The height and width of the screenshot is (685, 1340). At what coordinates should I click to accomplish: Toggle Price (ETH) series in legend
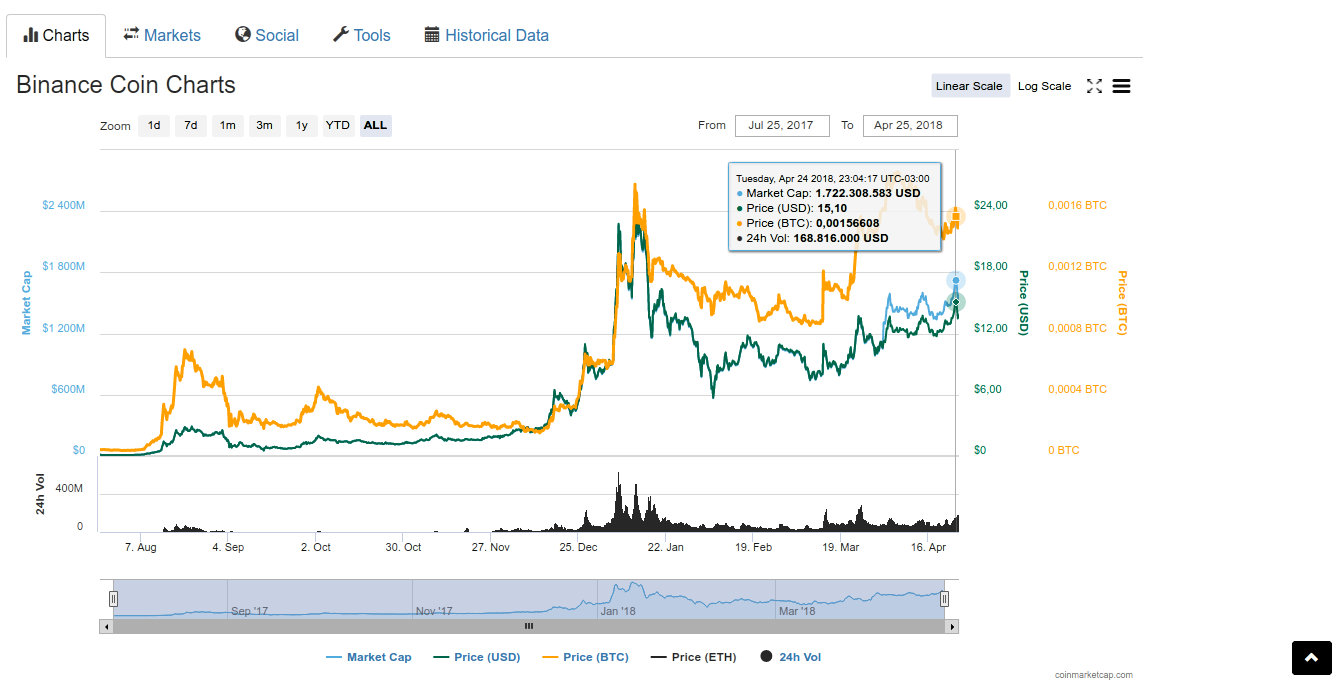pos(693,657)
